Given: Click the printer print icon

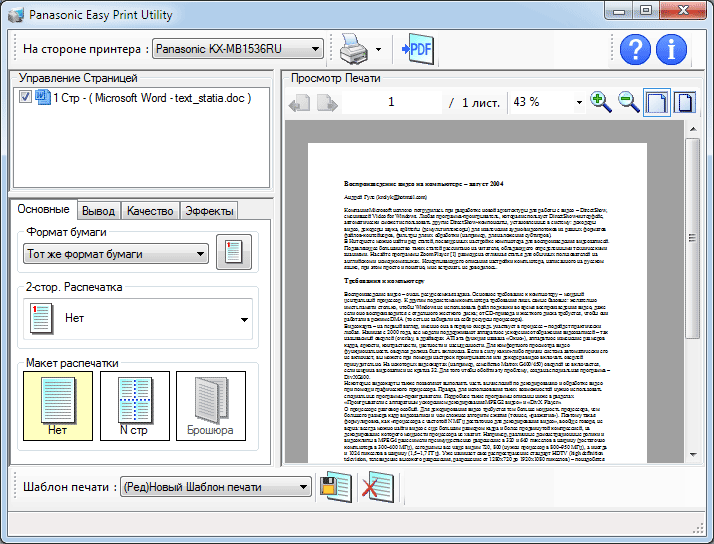Looking at the screenshot, I should coord(354,49).
